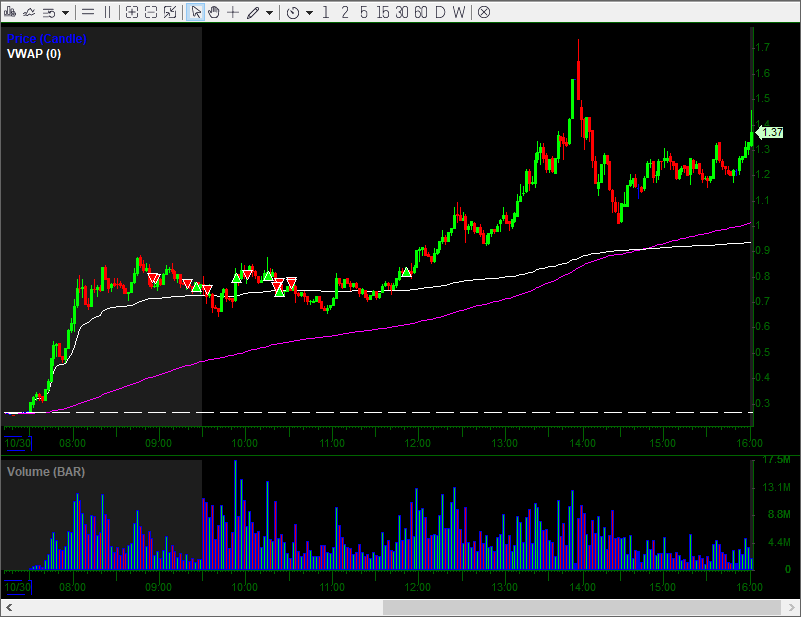Click the green 1.37 price tag
Screen dimensions: 801x617
tap(771, 131)
